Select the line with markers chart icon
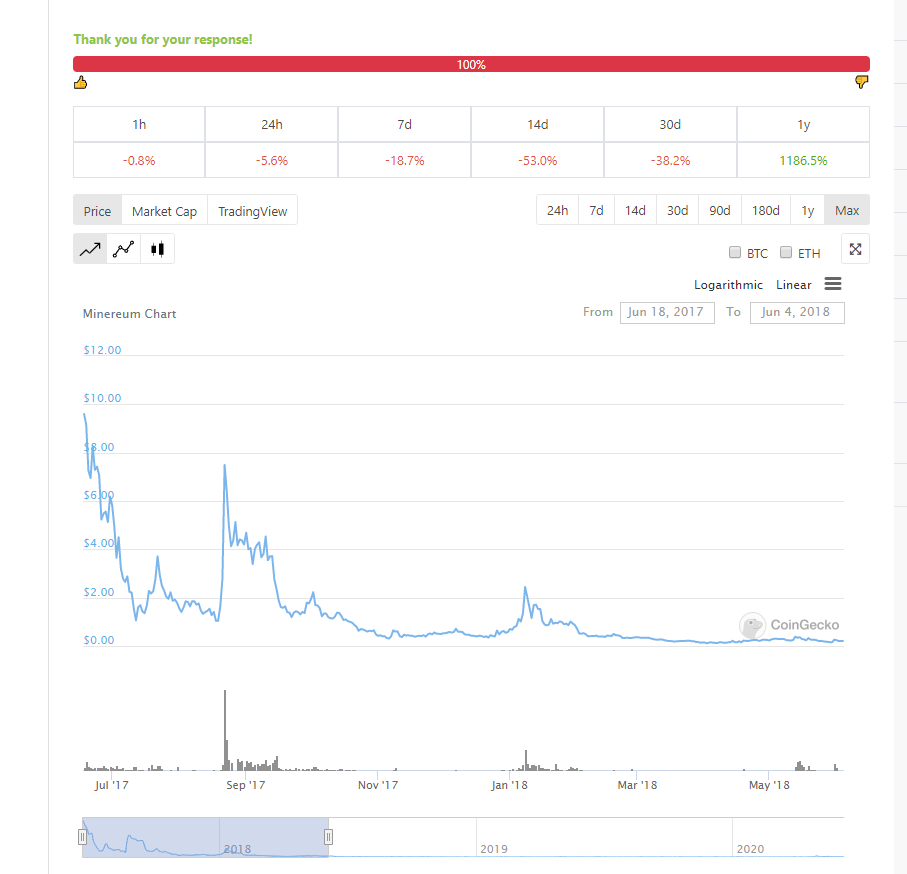 coord(124,249)
